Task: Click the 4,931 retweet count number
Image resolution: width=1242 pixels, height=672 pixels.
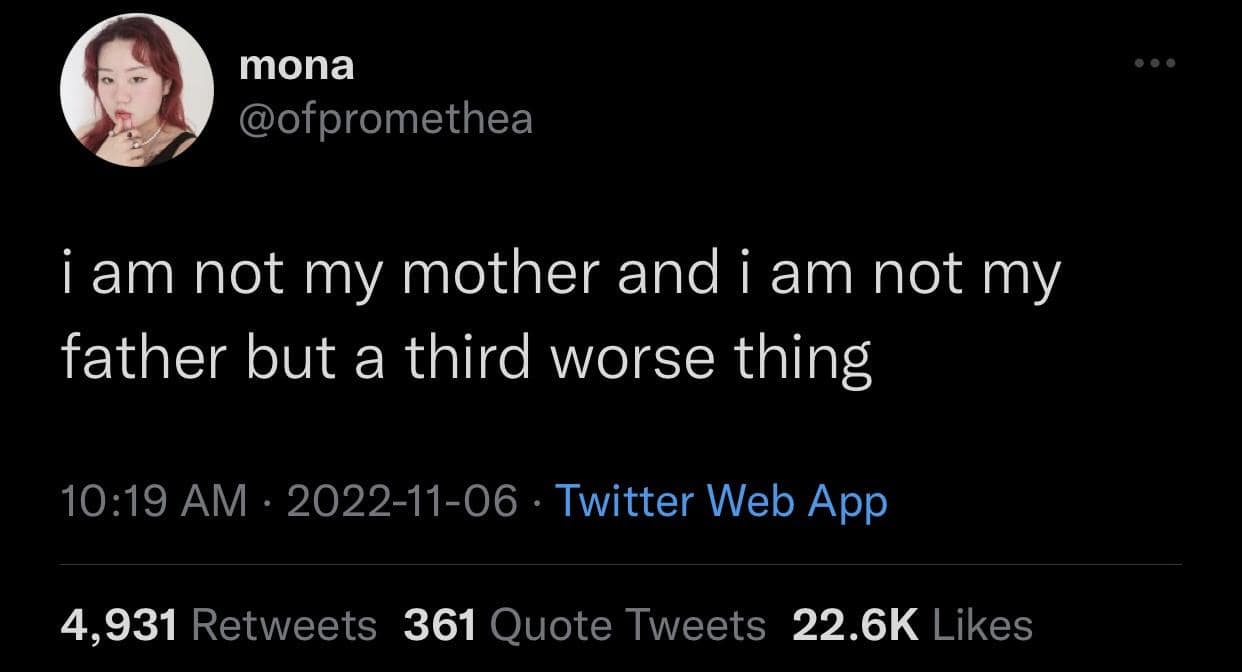Action: tap(119, 625)
